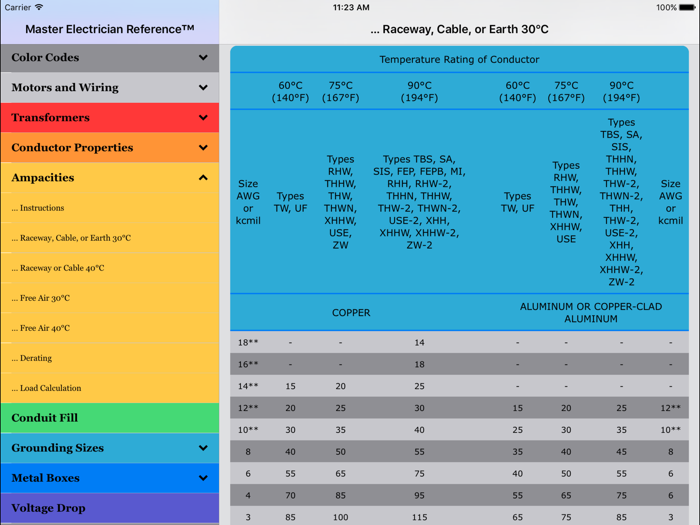Image resolution: width=700 pixels, height=525 pixels.
Task: Expand the Motors and Wiring chevron
Action: [x=203, y=88]
